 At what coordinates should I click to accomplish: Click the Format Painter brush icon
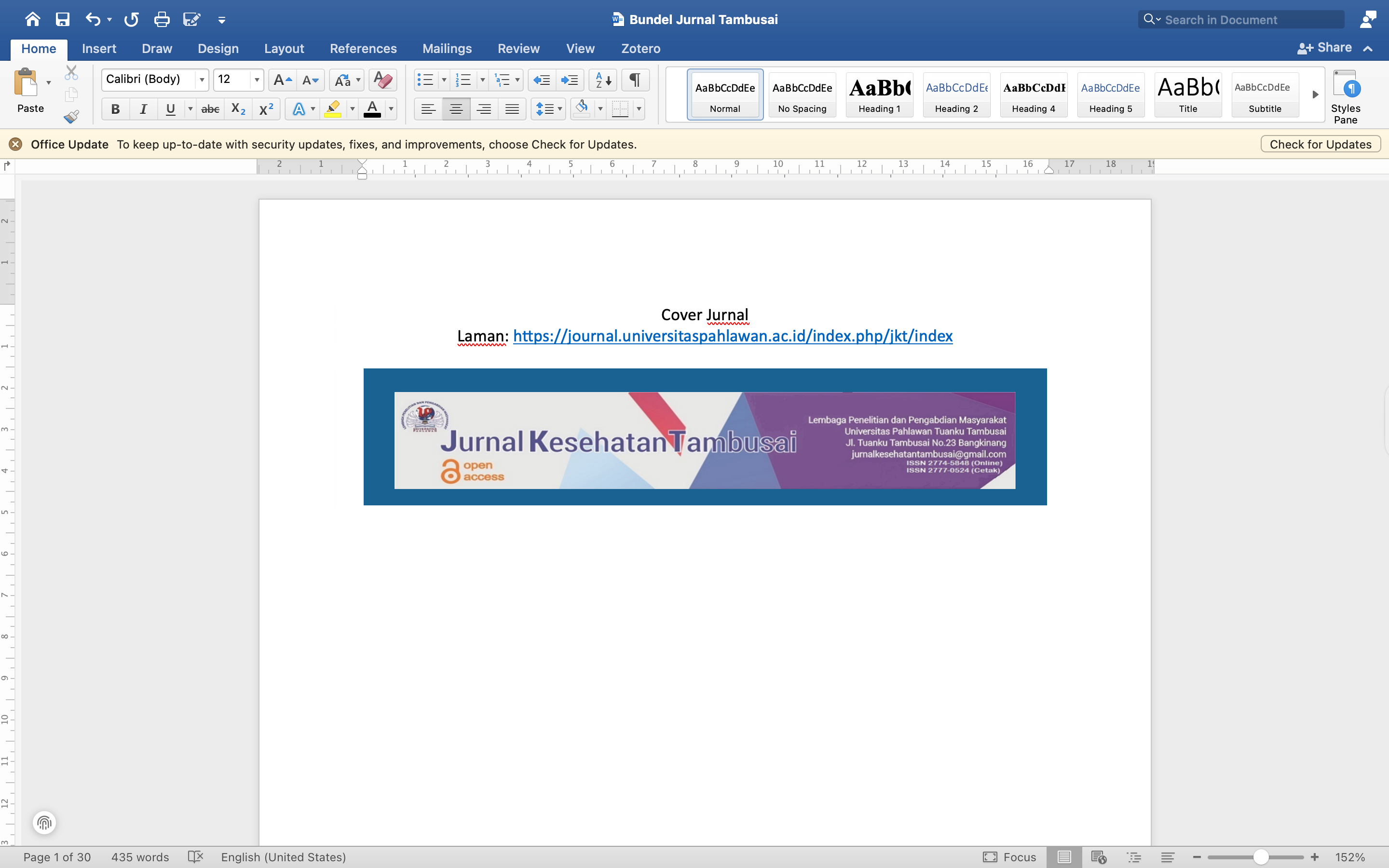click(x=71, y=117)
